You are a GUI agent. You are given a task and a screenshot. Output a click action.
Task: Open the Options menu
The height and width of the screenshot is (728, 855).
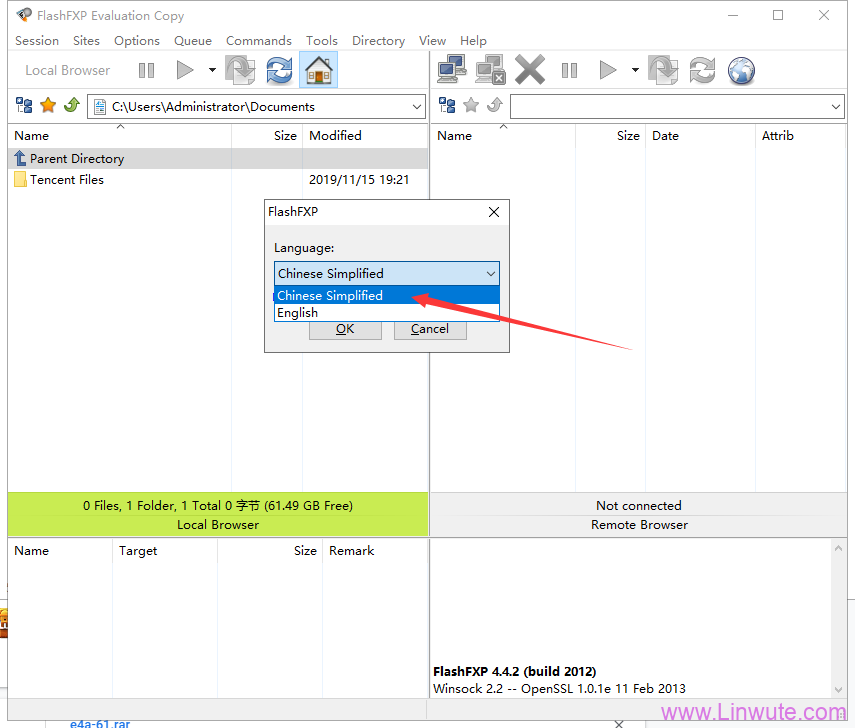pos(137,41)
